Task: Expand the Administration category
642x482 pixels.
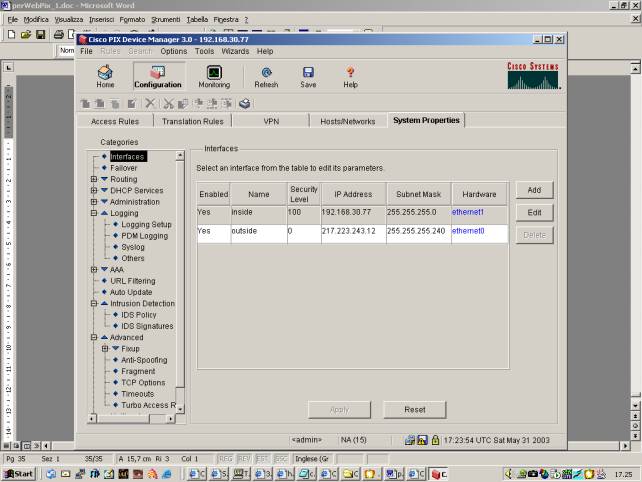Action: coord(94,202)
